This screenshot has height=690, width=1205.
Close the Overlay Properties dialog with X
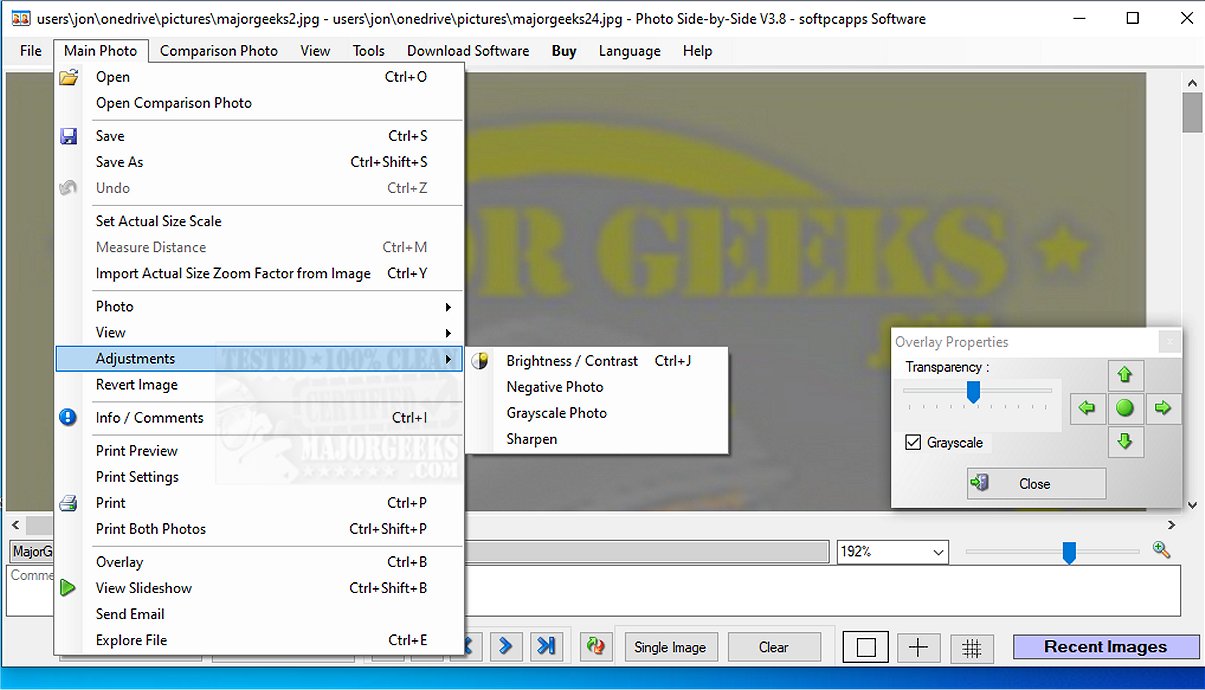tap(1170, 342)
